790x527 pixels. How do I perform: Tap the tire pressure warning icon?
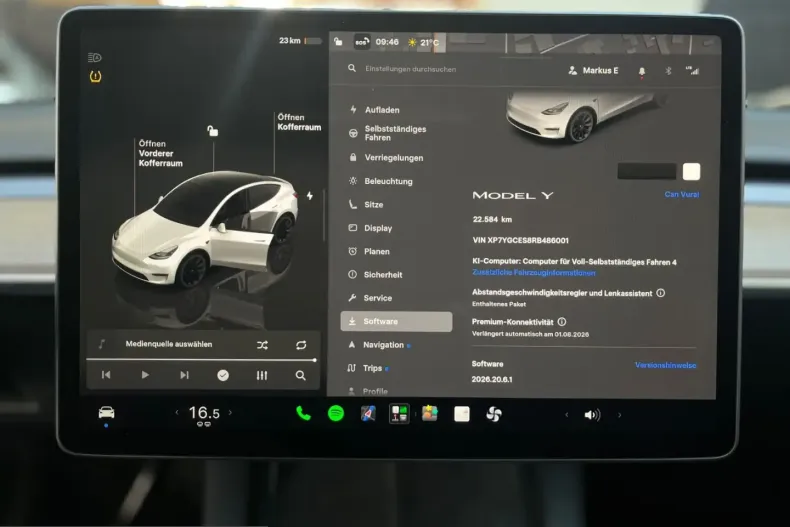(x=95, y=77)
